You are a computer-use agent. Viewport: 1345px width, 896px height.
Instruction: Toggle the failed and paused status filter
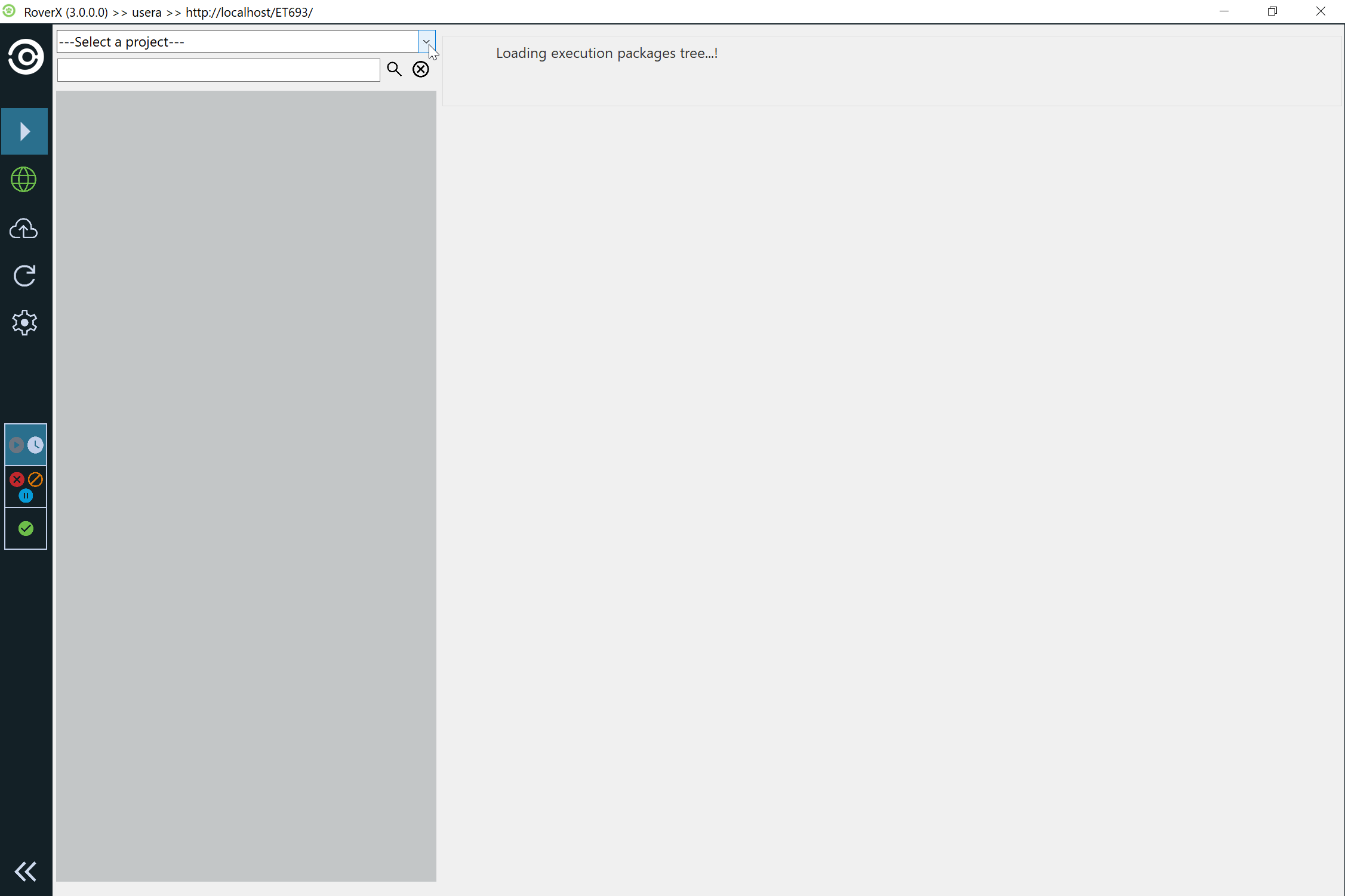(x=26, y=487)
